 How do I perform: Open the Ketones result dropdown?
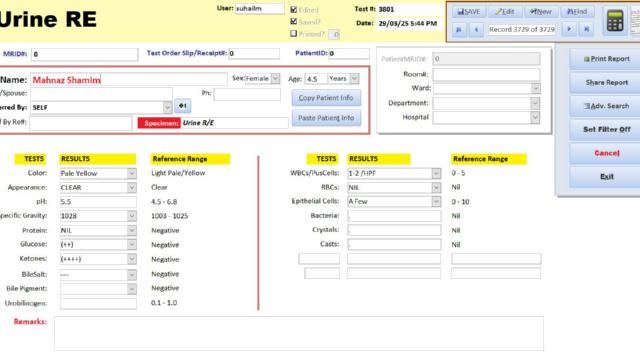point(131,259)
